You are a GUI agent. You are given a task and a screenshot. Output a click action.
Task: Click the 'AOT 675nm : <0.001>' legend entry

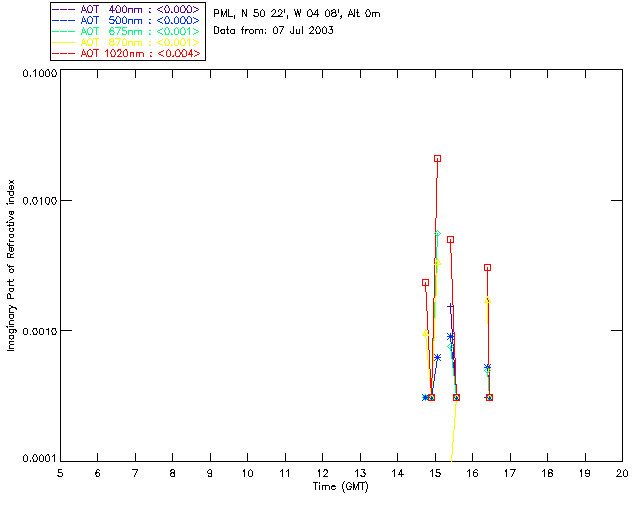click(127, 31)
